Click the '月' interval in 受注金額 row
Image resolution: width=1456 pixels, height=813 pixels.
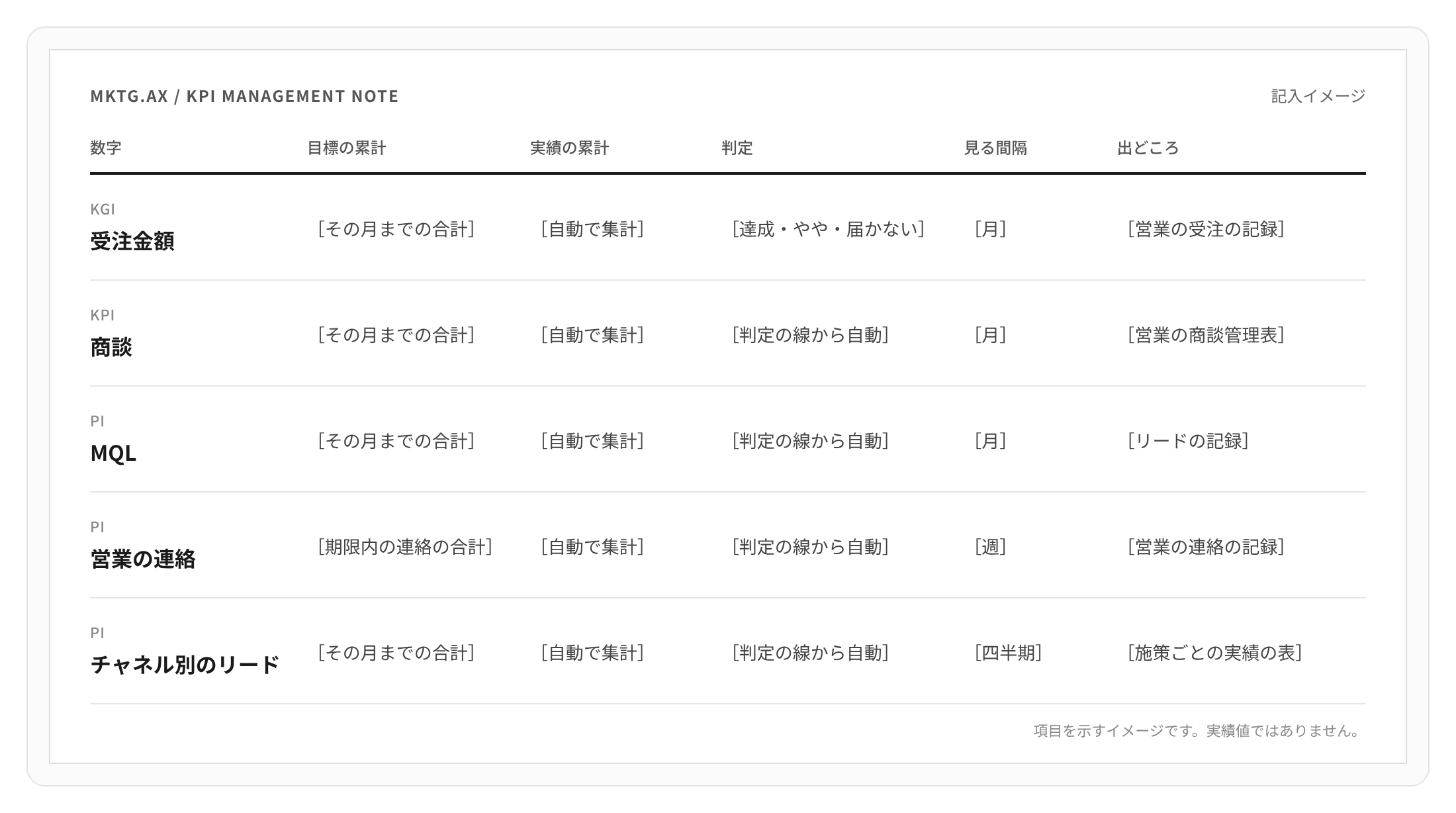(990, 229)
